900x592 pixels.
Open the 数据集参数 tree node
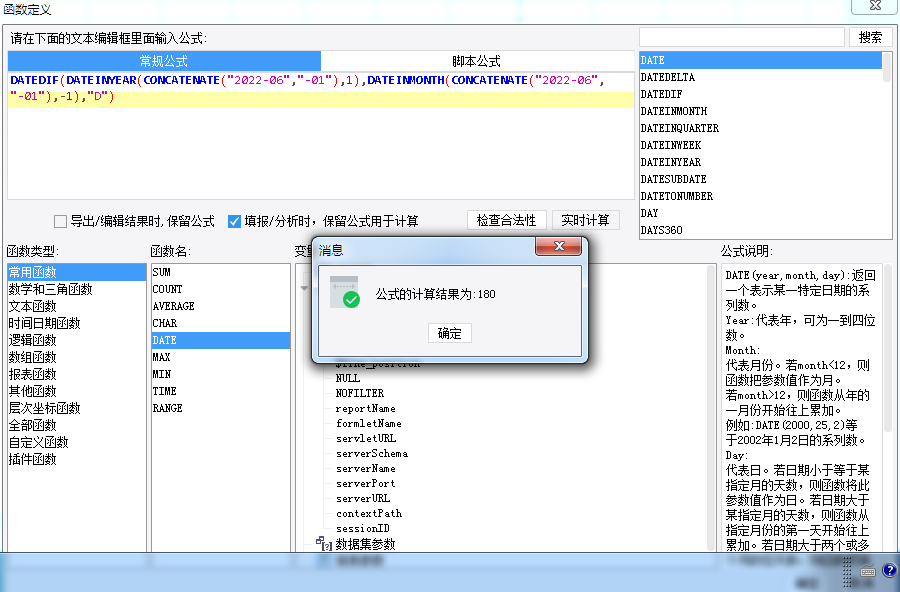pos(365,544)
